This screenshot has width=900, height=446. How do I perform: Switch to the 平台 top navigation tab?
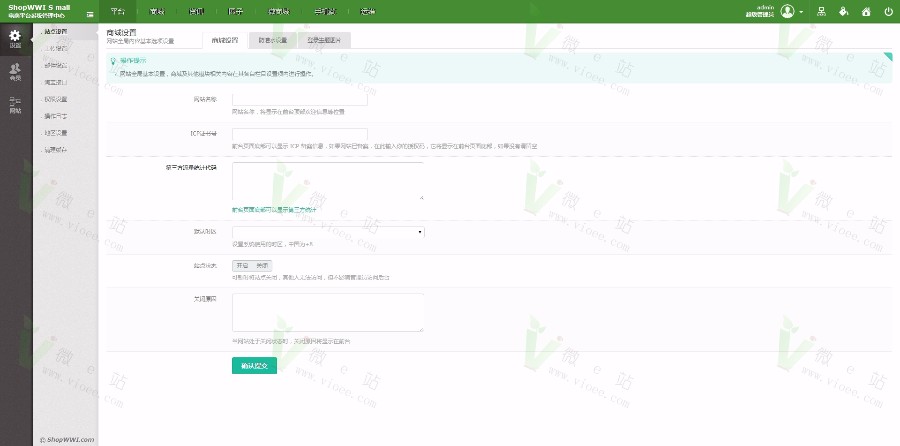pyautogui.click(x=118, y=11)
